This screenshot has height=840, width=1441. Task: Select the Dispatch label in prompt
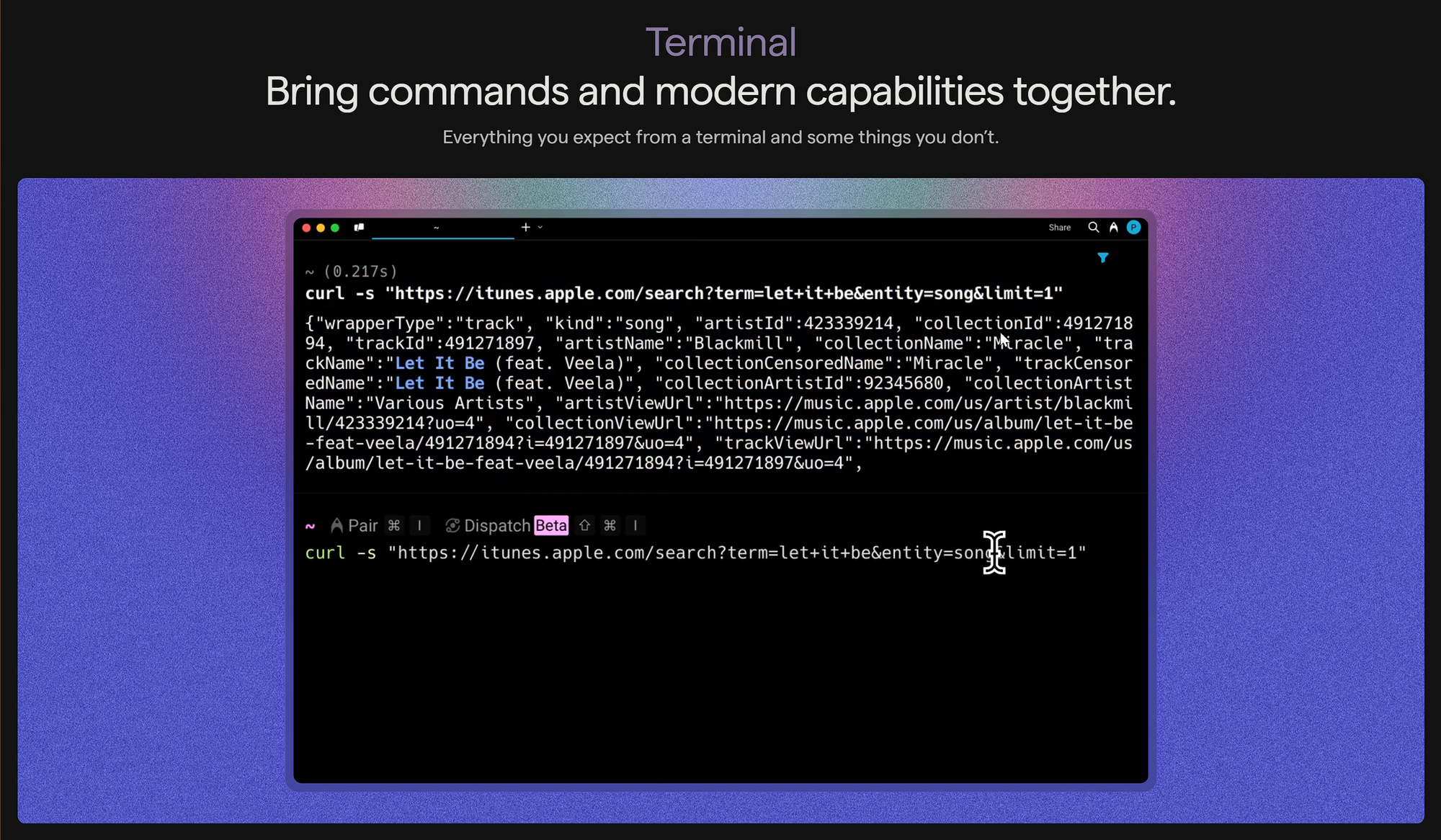click(497, 526)
